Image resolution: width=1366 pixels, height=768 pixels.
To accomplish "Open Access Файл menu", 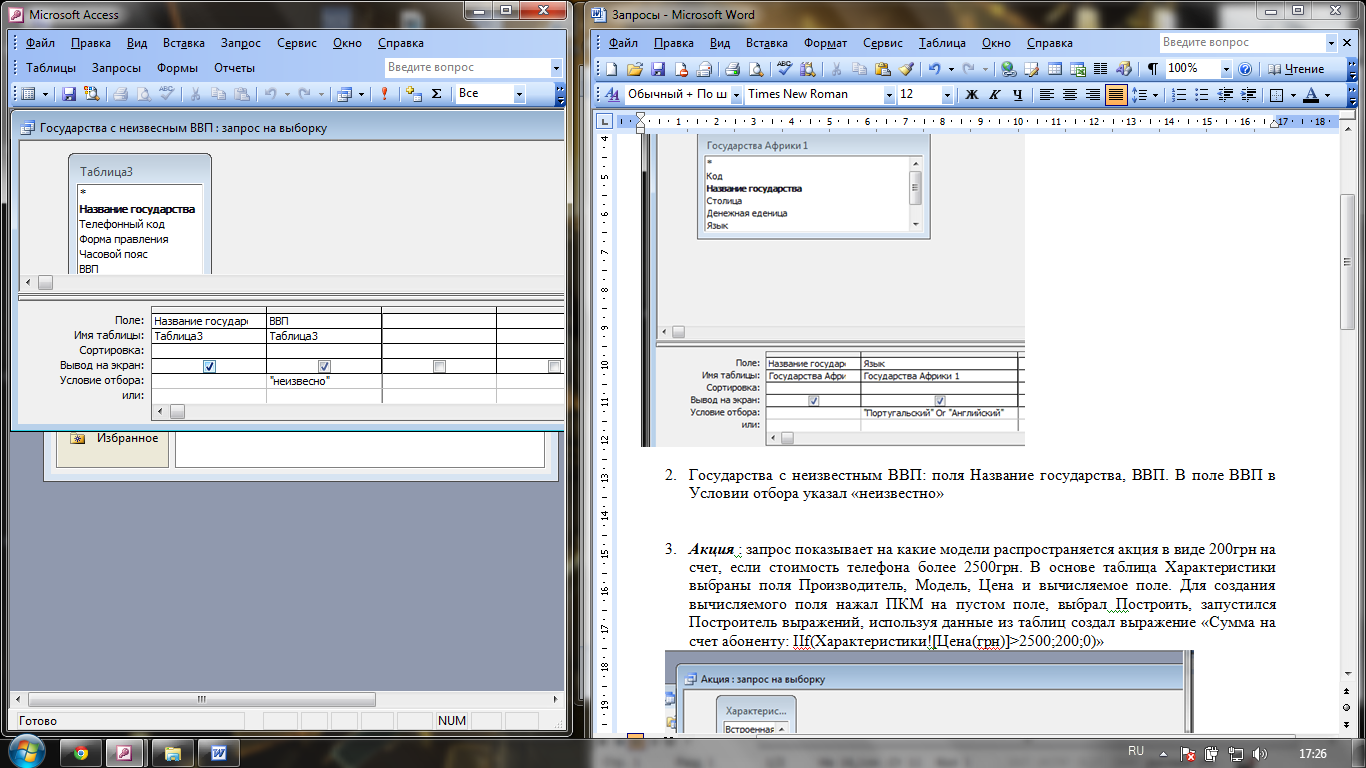I will click(41, 43).
